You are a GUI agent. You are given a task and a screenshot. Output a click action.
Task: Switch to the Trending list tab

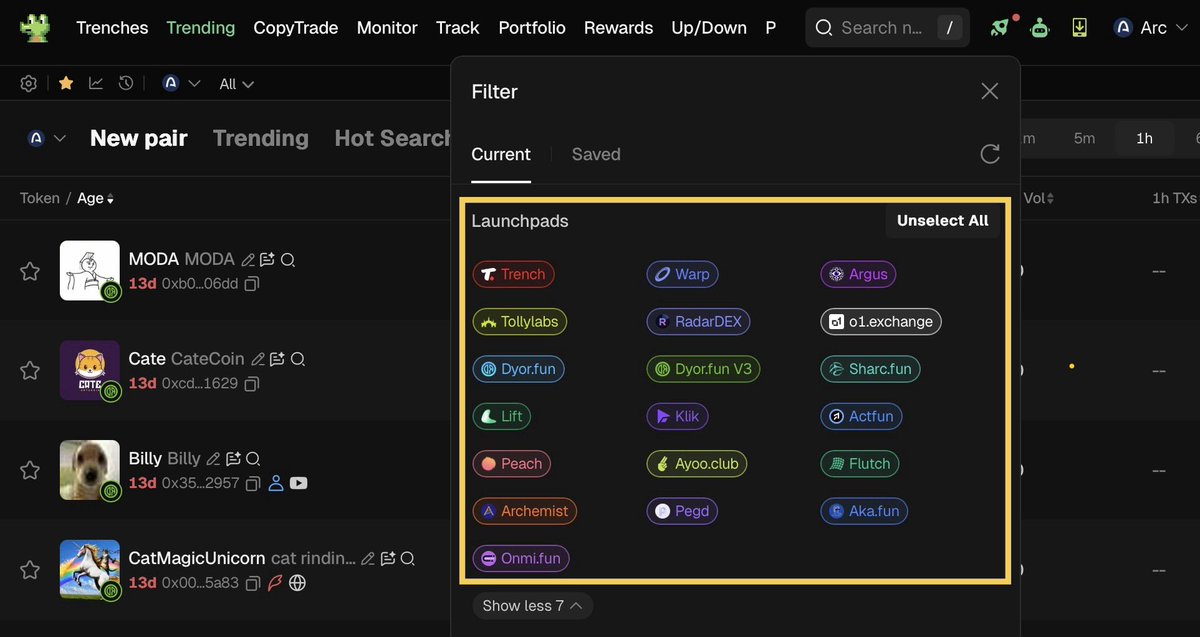pos(261,138)
